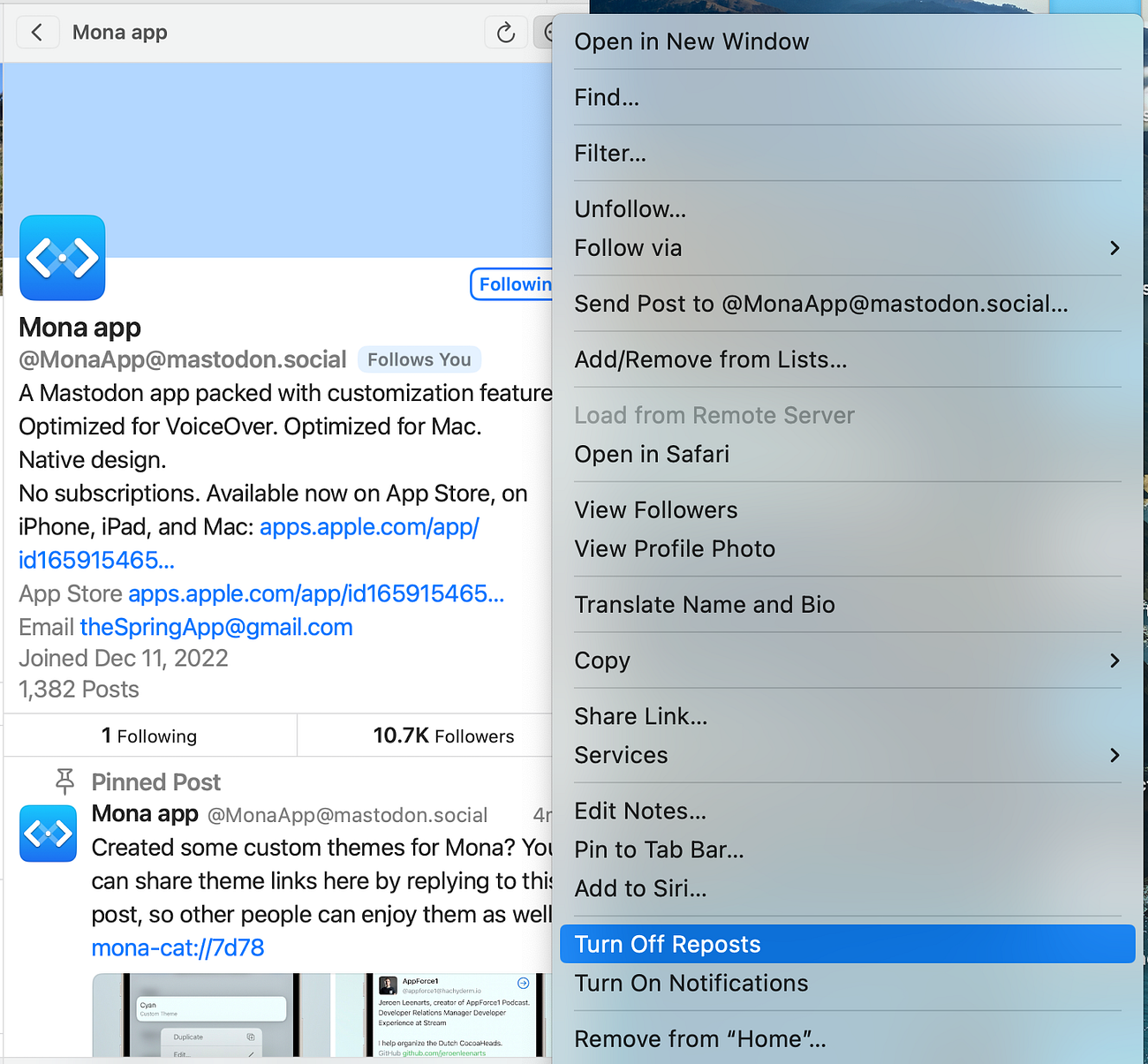The height and width of the screenshot is (1064, 1148).
Task: Click the pin icon beside Pinned Post
Action: click(64, 781)
